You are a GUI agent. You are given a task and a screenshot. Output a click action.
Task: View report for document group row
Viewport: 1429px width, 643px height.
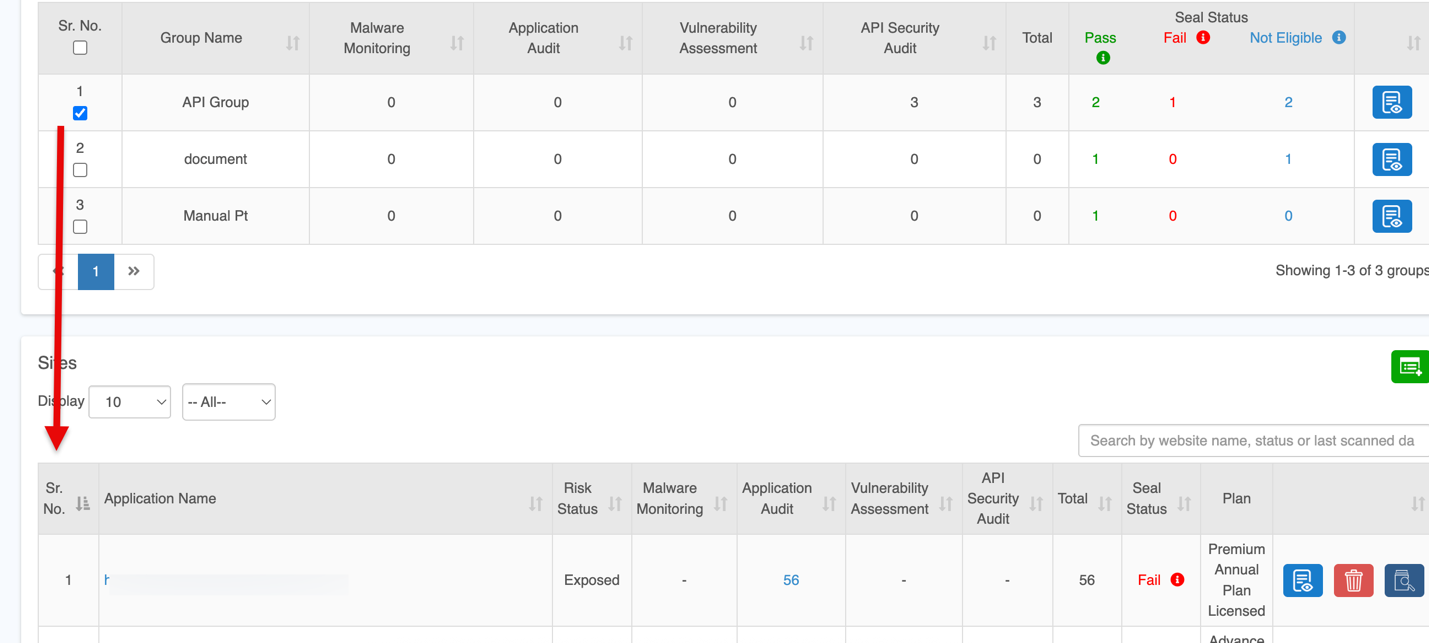click(1391, 159)
